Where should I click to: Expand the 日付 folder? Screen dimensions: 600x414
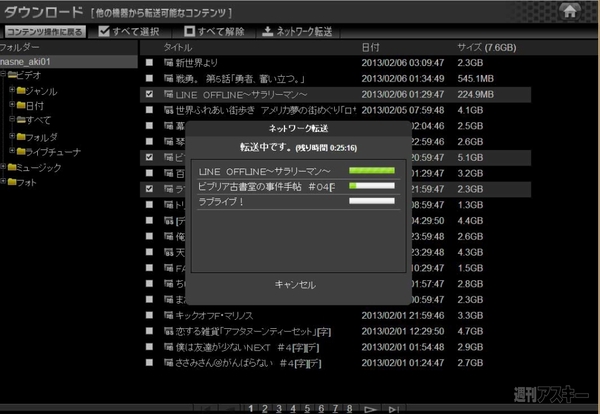click(12, 104)
